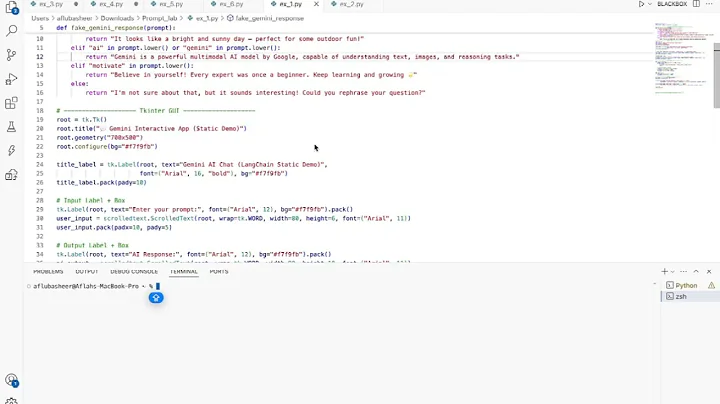Open the Manage gear icon

(x=11, y=401)
